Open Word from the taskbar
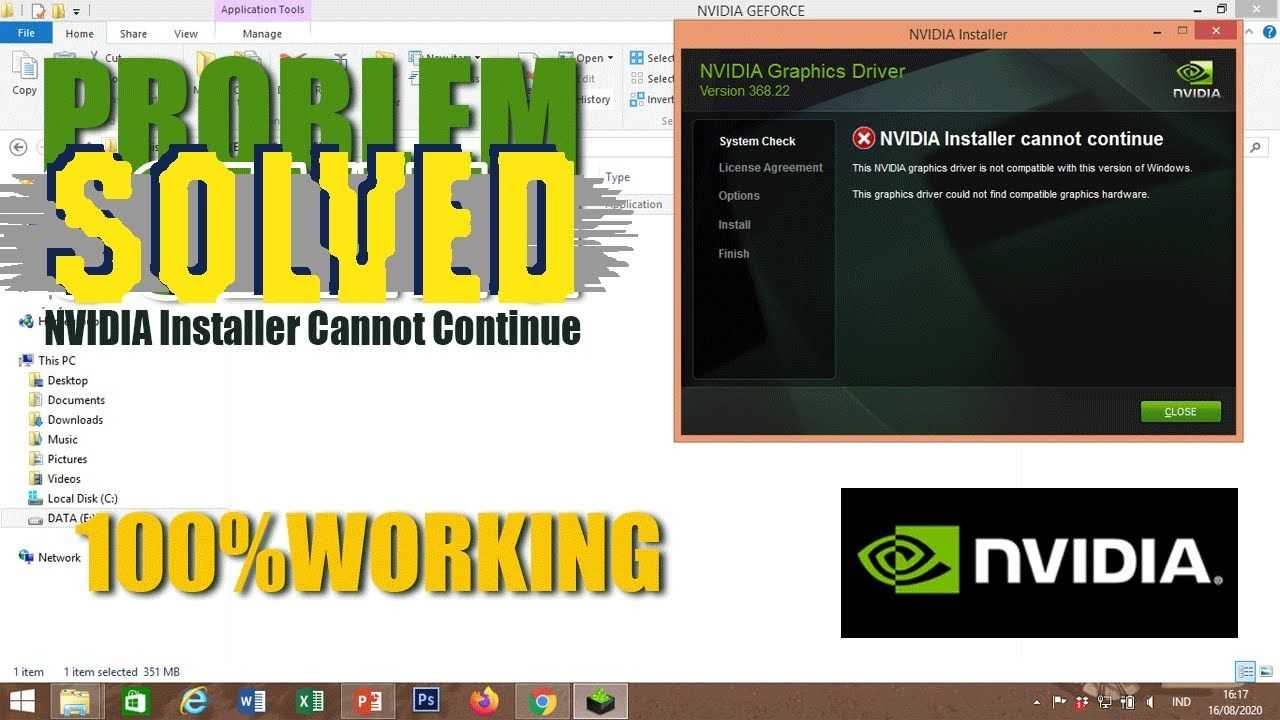Image resolution: width=1280 pixels, height=720 pixels. coord(252,702)
